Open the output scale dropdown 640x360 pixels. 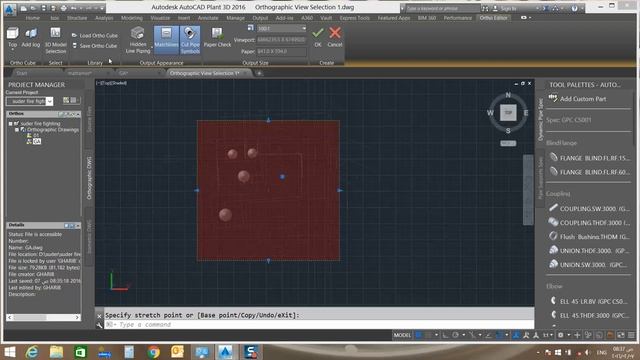pyautogui.click(x=304, y=29)
